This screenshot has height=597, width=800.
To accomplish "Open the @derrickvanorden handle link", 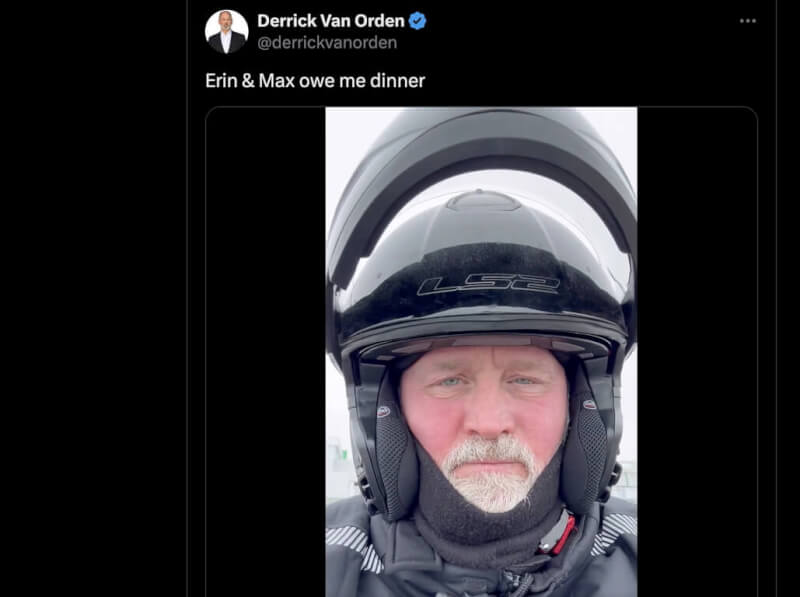I will 327,43.
